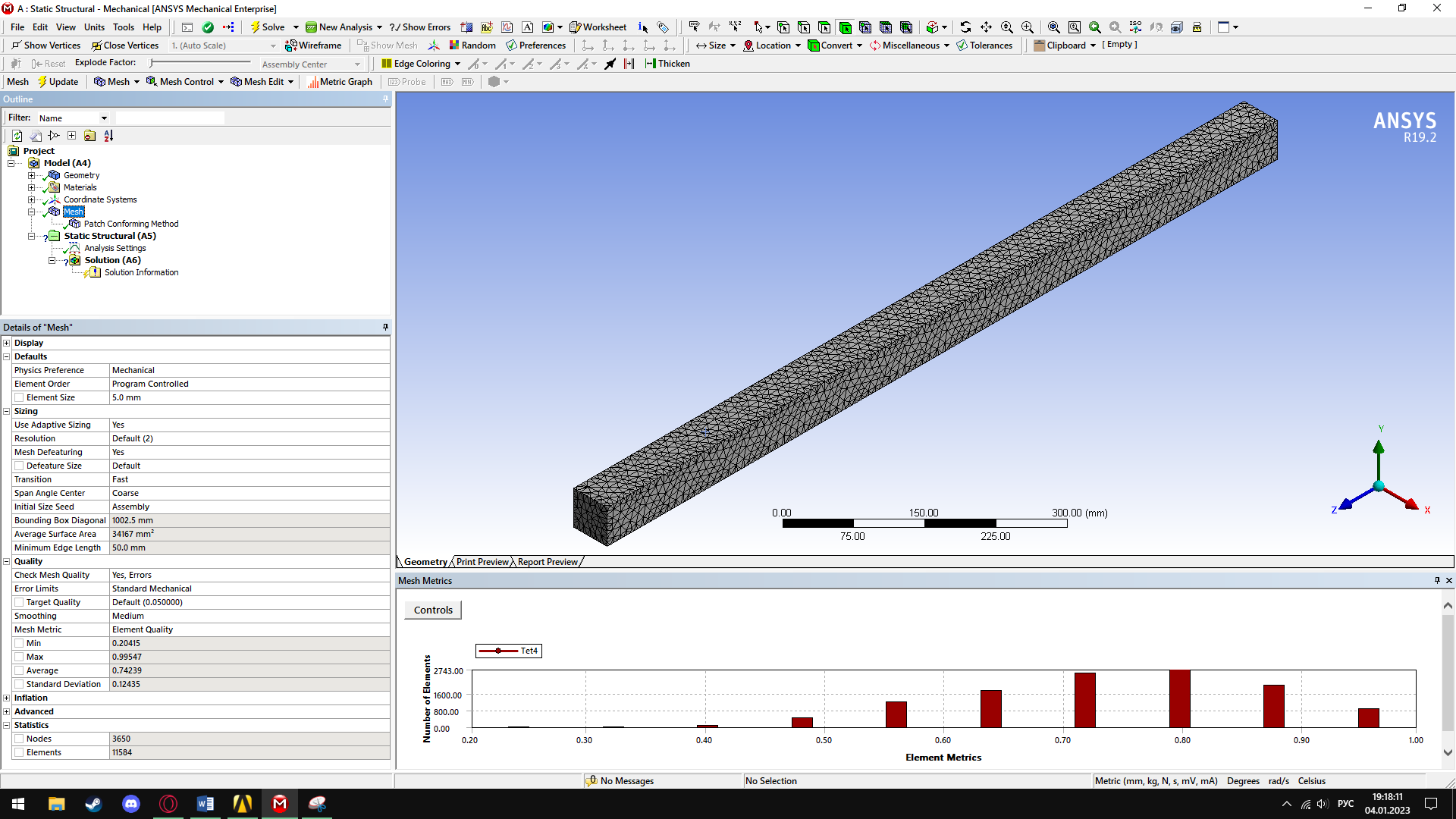Screen dimensions: 1456x819
Task: Switch to the Print Preview tab
Action: (482, 562)
